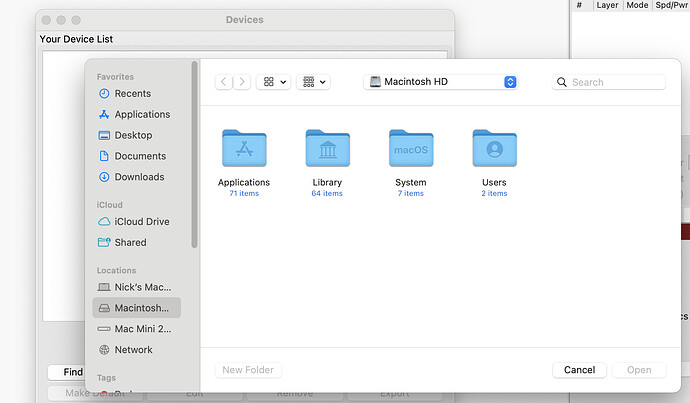Open Mac Mini 2 drive location

(x=135, y=329)
